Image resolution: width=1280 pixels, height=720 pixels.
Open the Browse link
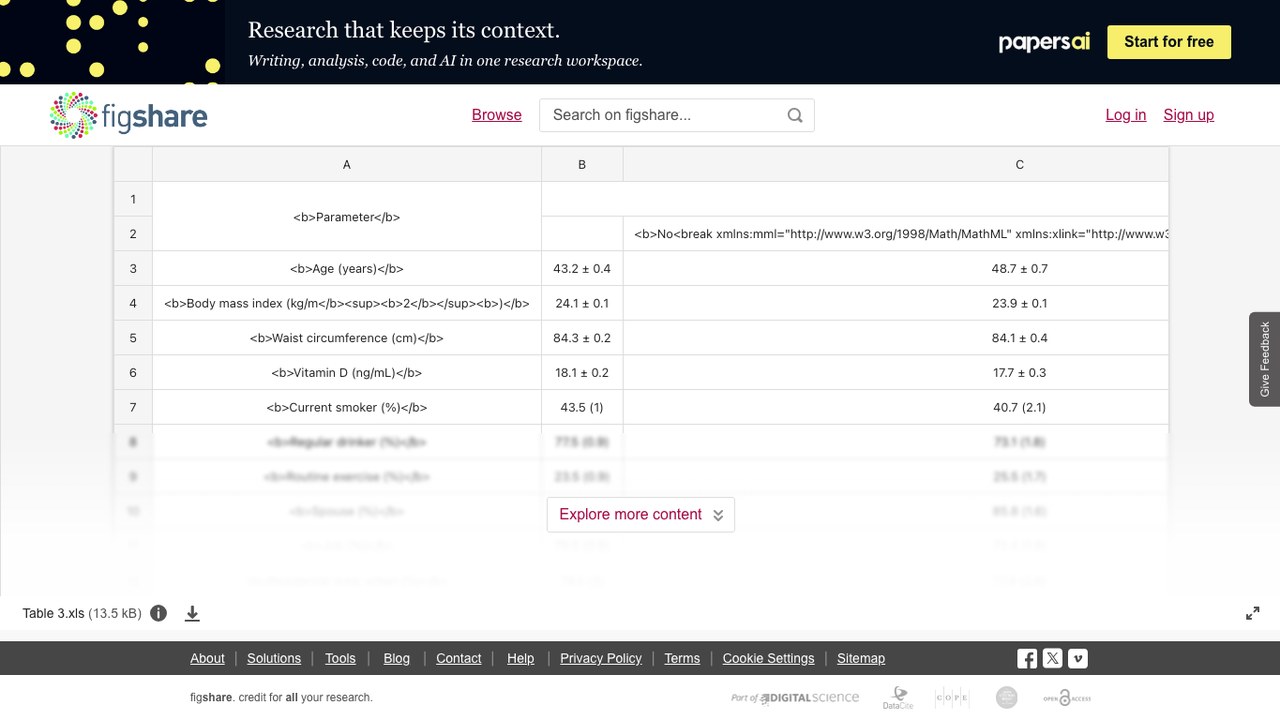tap(497, 115)
